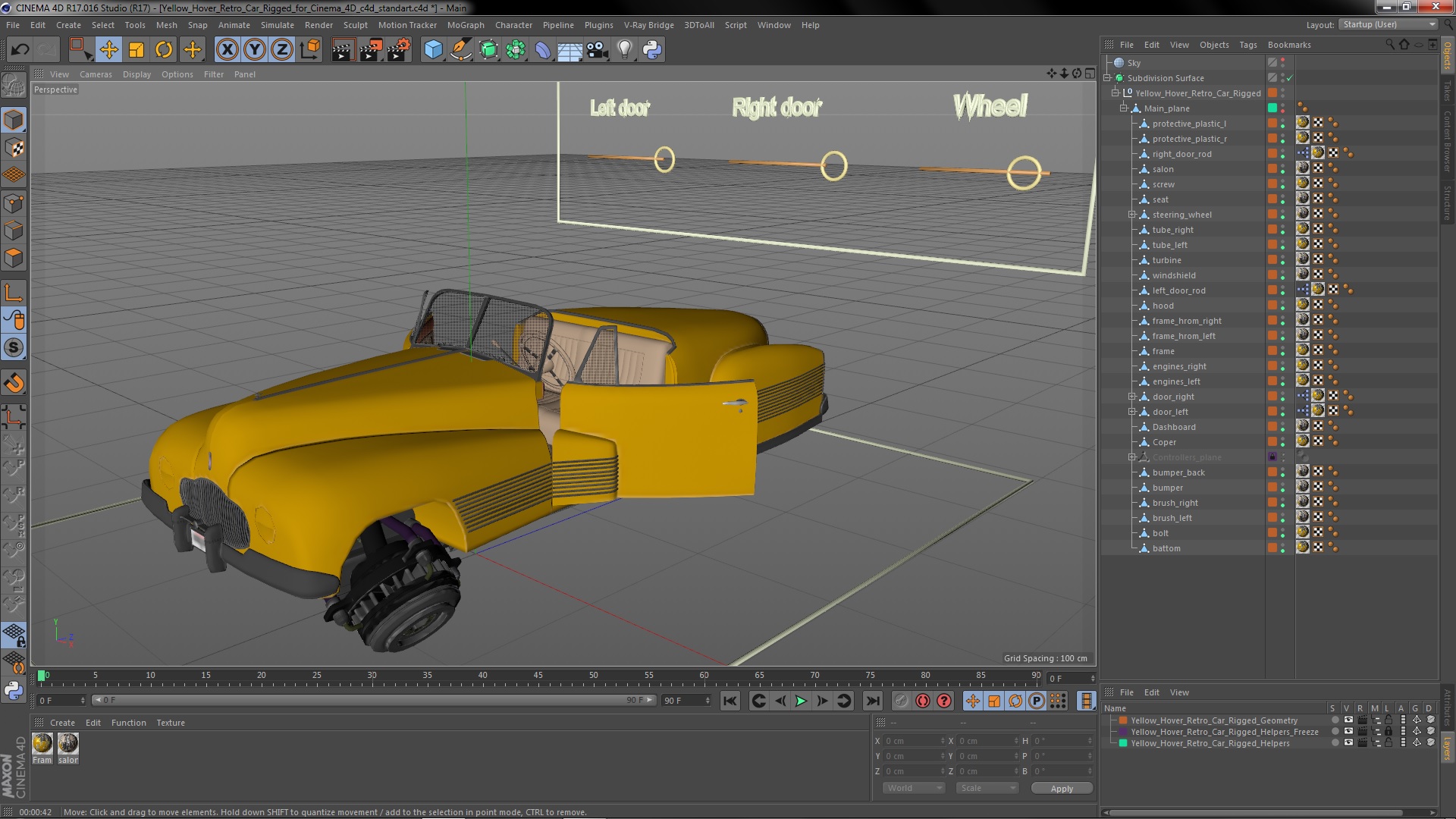Select Model mode icon in left palette
1456x819 pixels.
(x=14, y=120)
